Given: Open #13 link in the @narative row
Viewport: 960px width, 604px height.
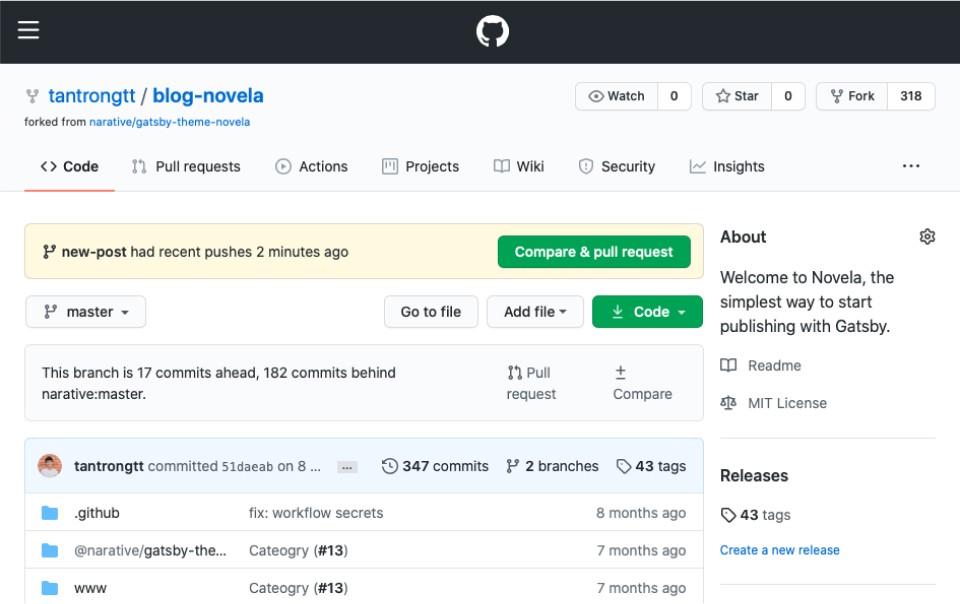Looking at the screenshot, I should pyautogui.click(x=331, y=551).
